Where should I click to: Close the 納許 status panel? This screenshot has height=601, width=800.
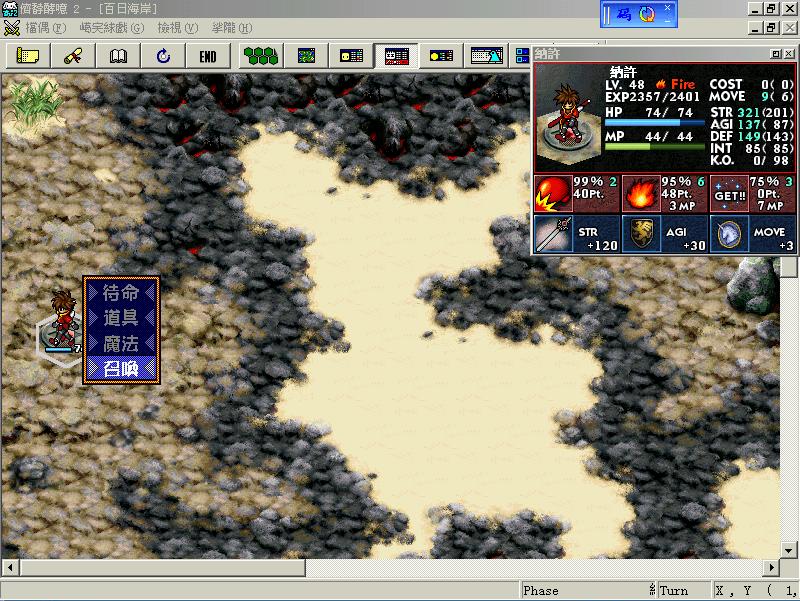pyautogui.click(x=789, y=54)
